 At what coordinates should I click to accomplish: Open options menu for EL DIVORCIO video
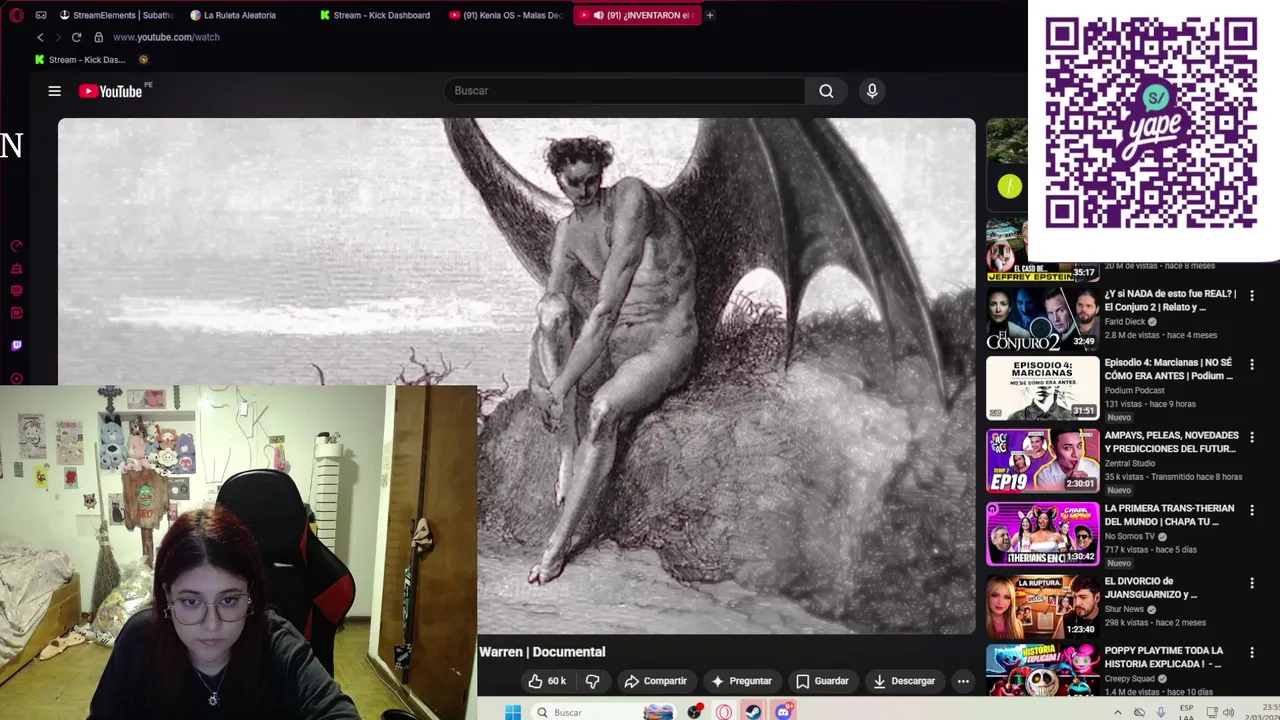(1251, 583)
